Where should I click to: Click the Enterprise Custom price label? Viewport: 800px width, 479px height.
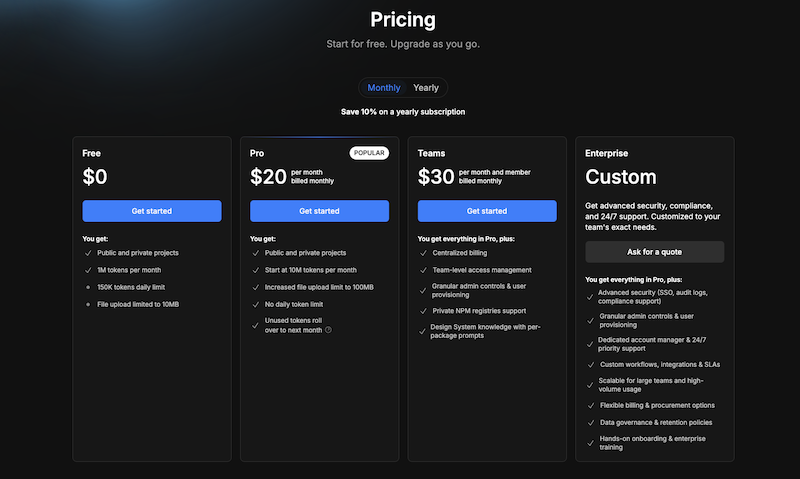[620, 177]
